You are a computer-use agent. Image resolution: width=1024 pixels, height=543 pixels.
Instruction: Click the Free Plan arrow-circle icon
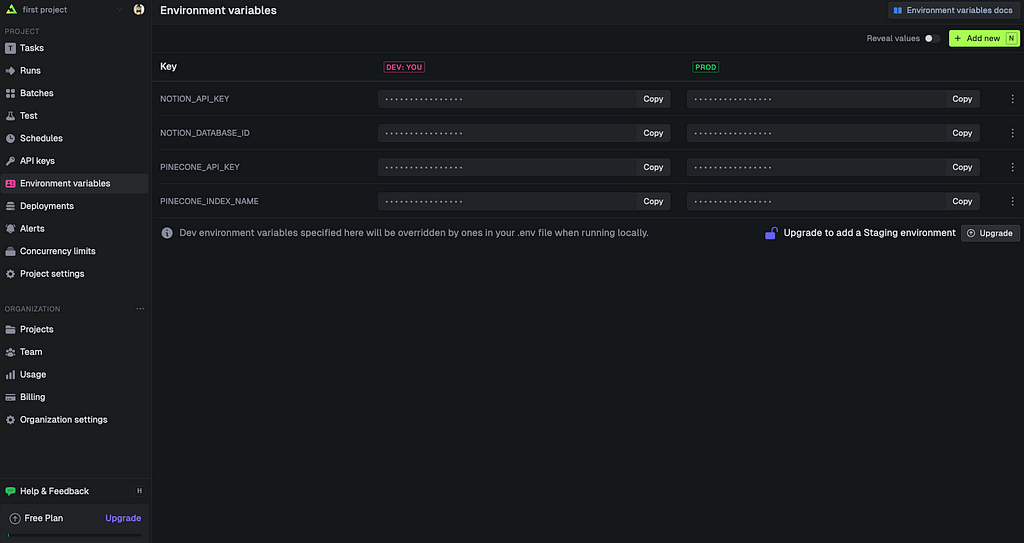coord(15,518)
